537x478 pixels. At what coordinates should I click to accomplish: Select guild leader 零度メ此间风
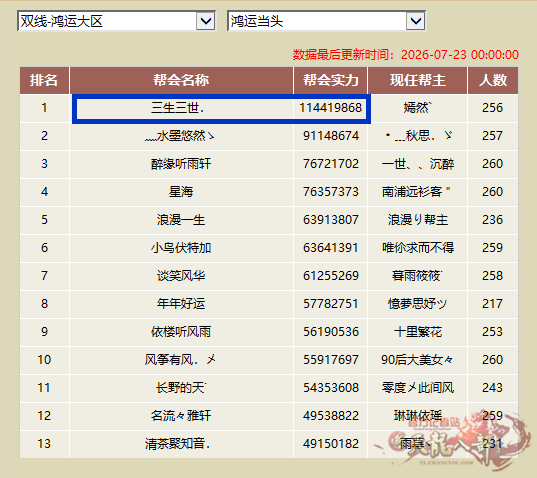click(418, 388)
